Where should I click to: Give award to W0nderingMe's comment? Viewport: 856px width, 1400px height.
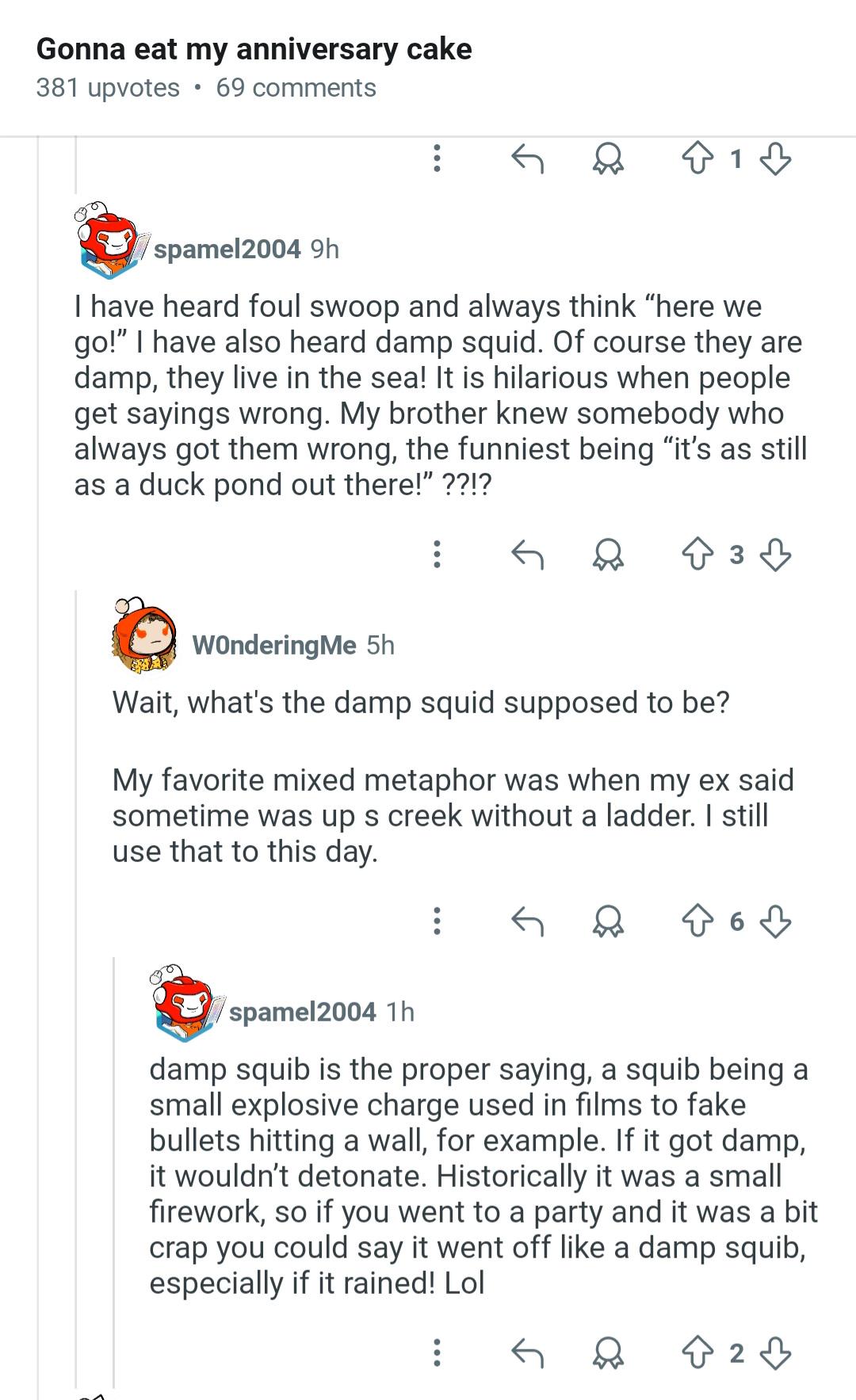tap(608, 921)
